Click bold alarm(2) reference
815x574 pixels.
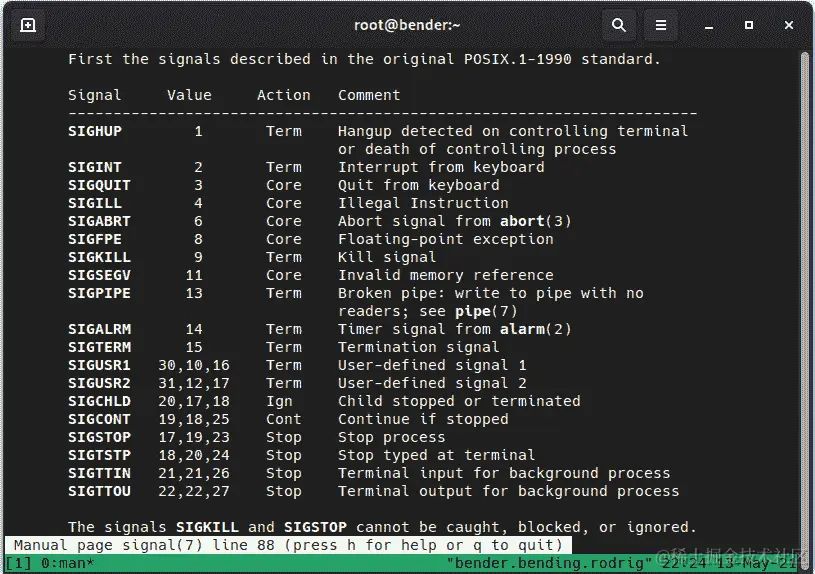535,329
